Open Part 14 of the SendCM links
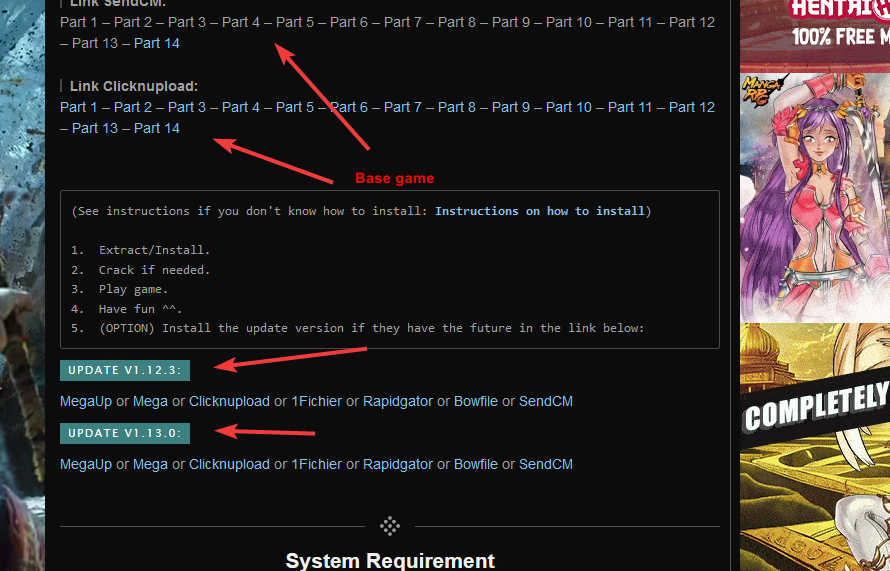 click(157, 43)
